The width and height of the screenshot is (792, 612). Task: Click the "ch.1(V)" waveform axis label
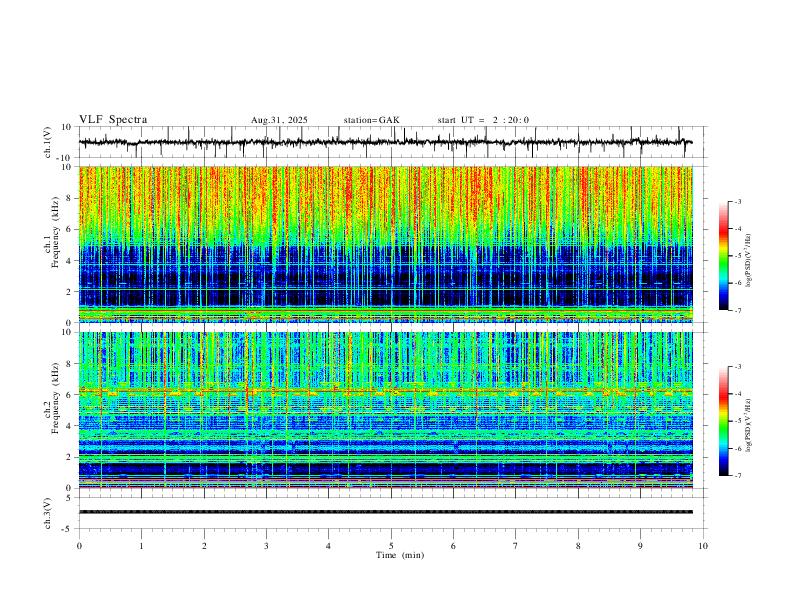coord(48,142)
